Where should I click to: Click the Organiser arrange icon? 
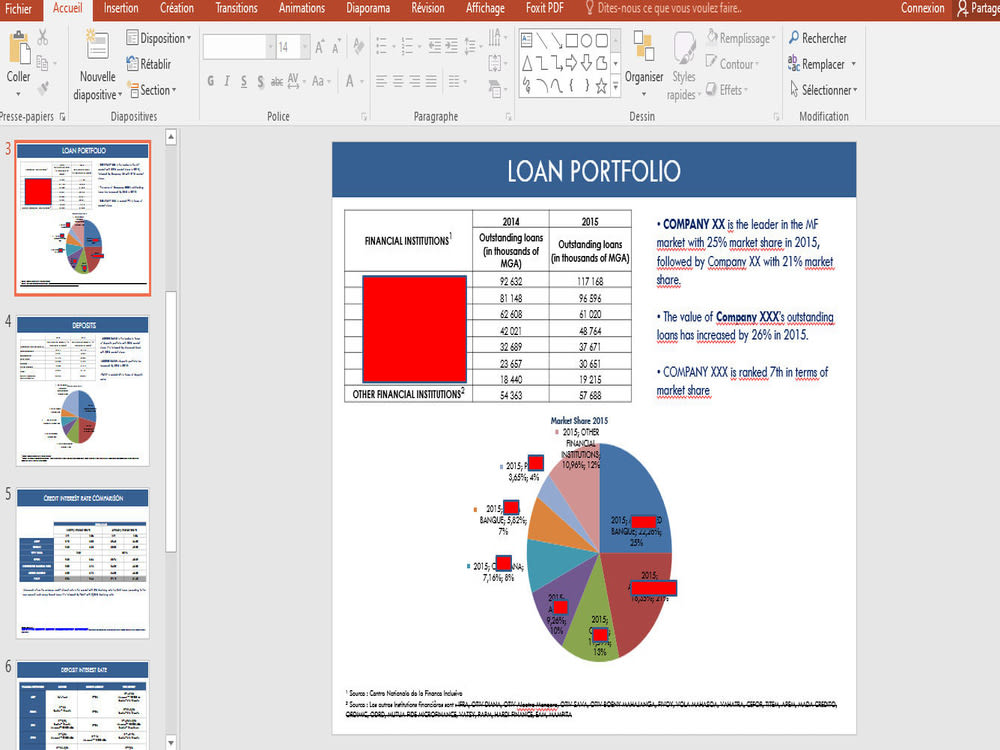pyautogui.click(x=643, y=47)
